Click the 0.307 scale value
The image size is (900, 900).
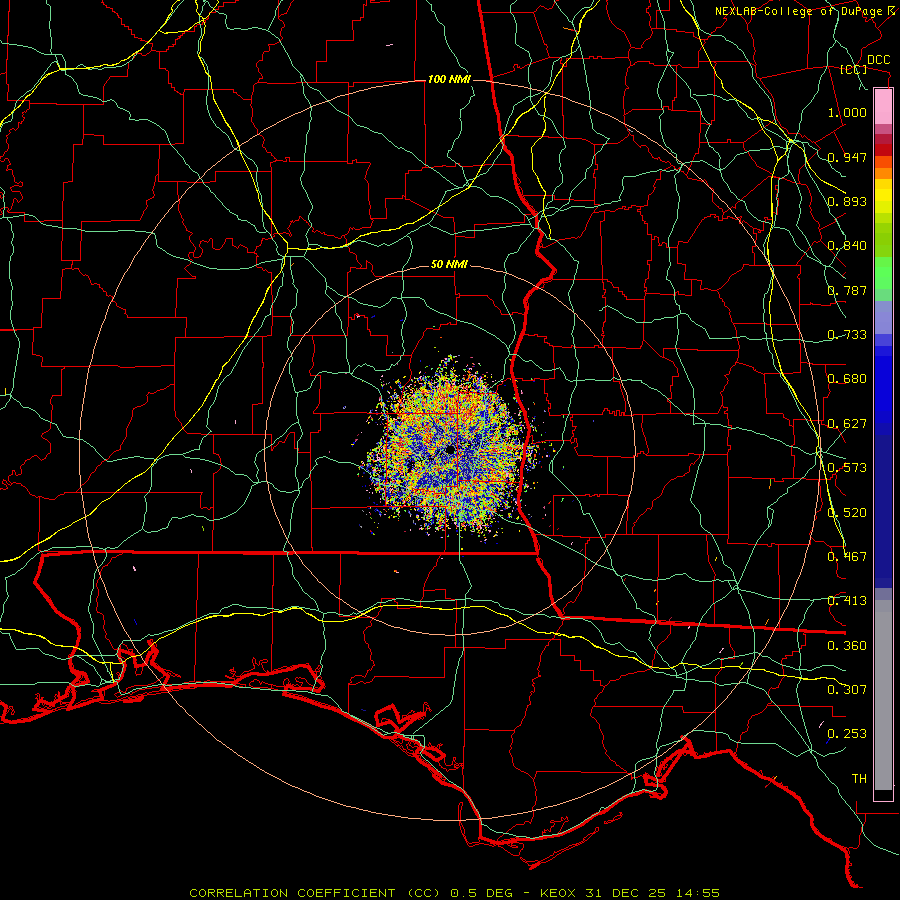847,690
